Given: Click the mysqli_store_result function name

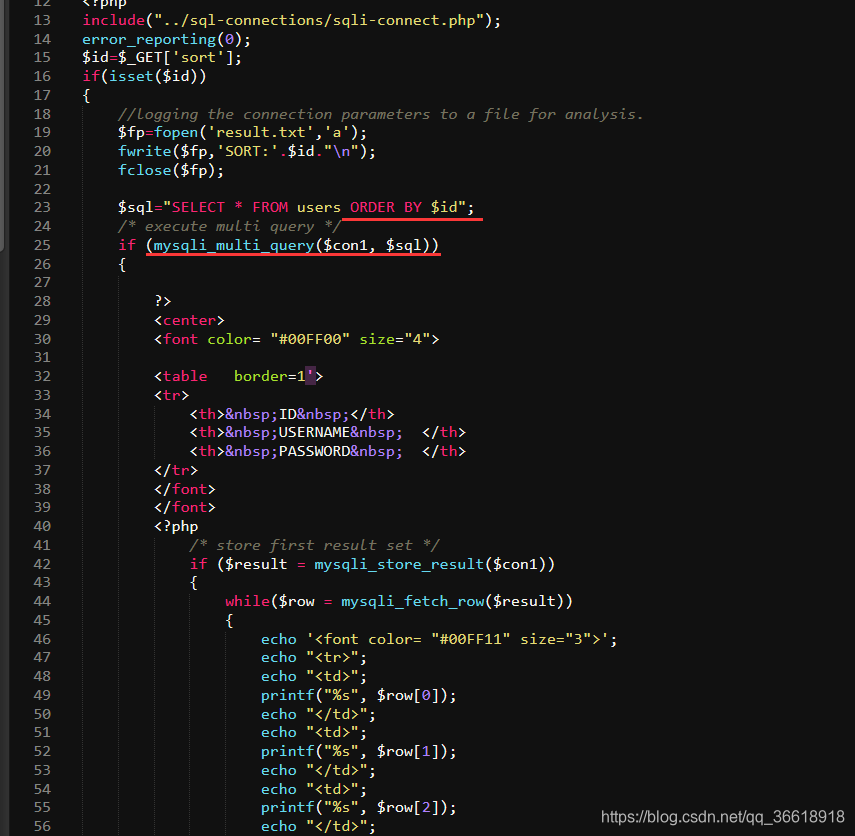Looking at the screenshot, I should click(399, 564).
